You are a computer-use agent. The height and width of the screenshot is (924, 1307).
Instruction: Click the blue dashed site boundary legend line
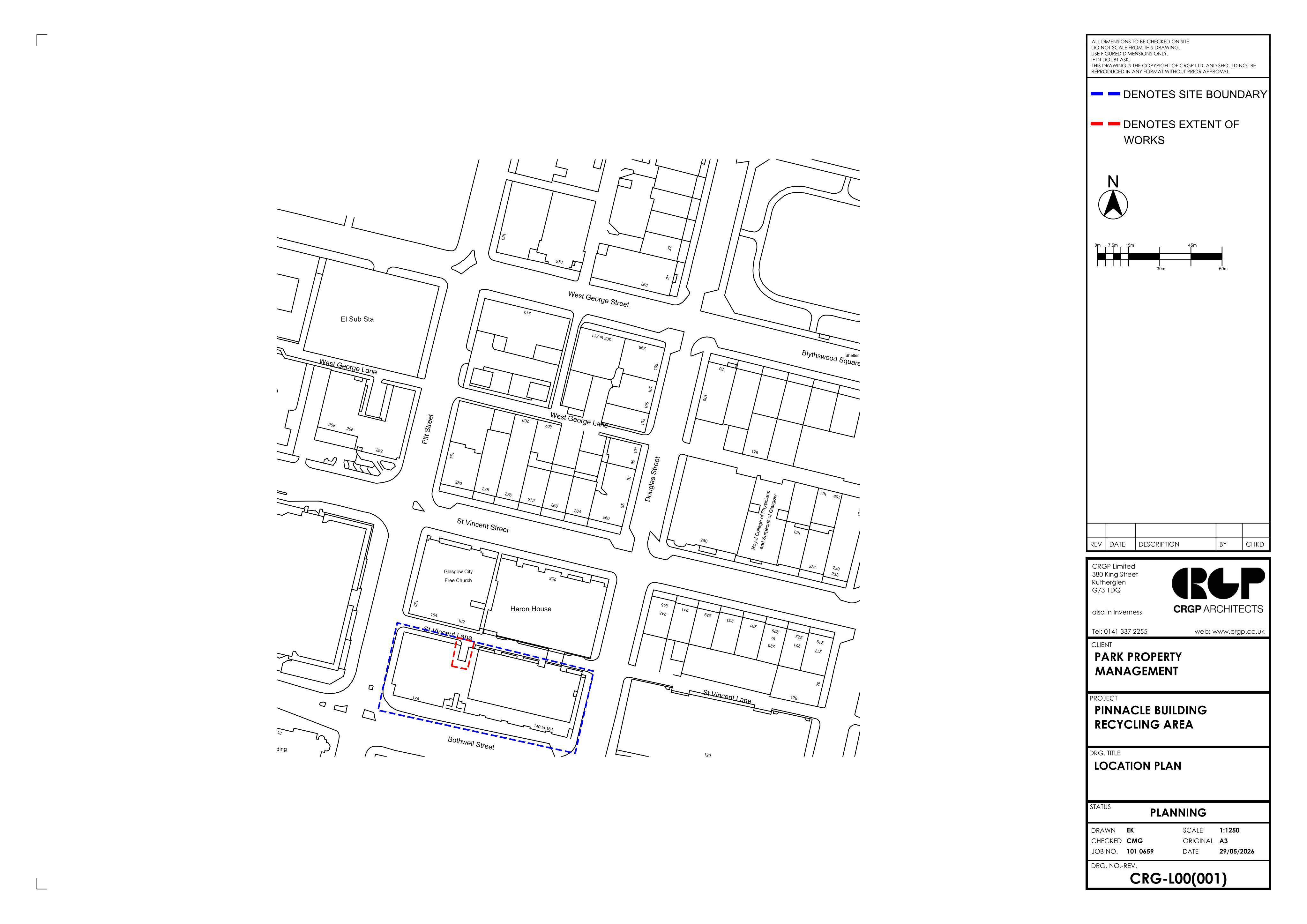[x=1105, y=94]
